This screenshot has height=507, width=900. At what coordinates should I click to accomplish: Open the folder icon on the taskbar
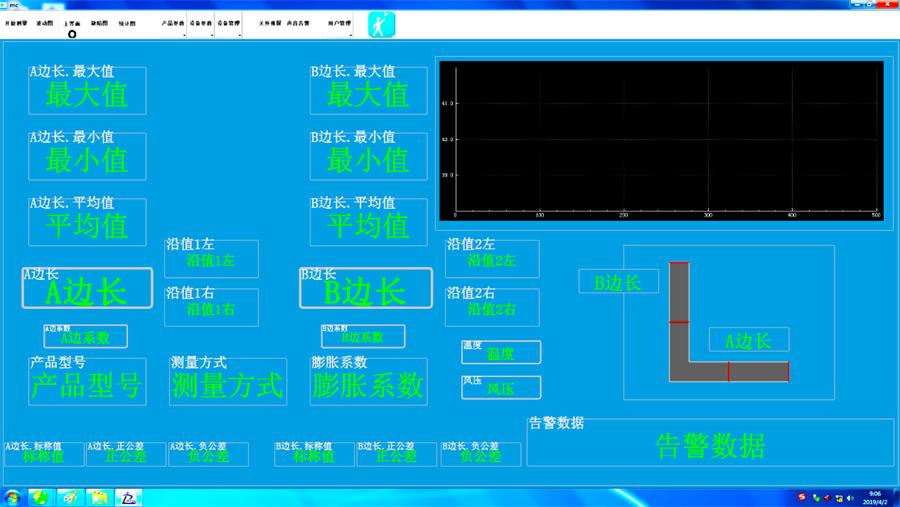pyautogui.click(x=100, y=497)
